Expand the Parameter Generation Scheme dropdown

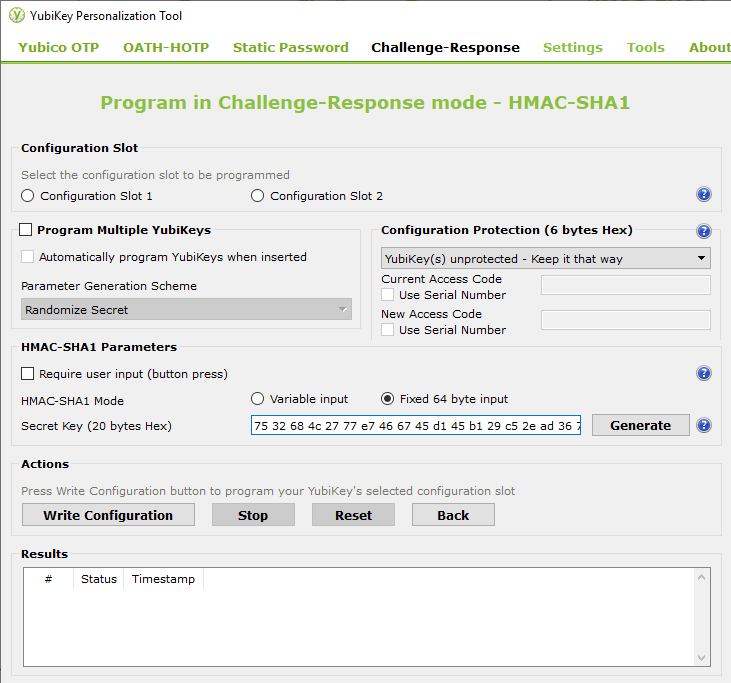(186, 310)
